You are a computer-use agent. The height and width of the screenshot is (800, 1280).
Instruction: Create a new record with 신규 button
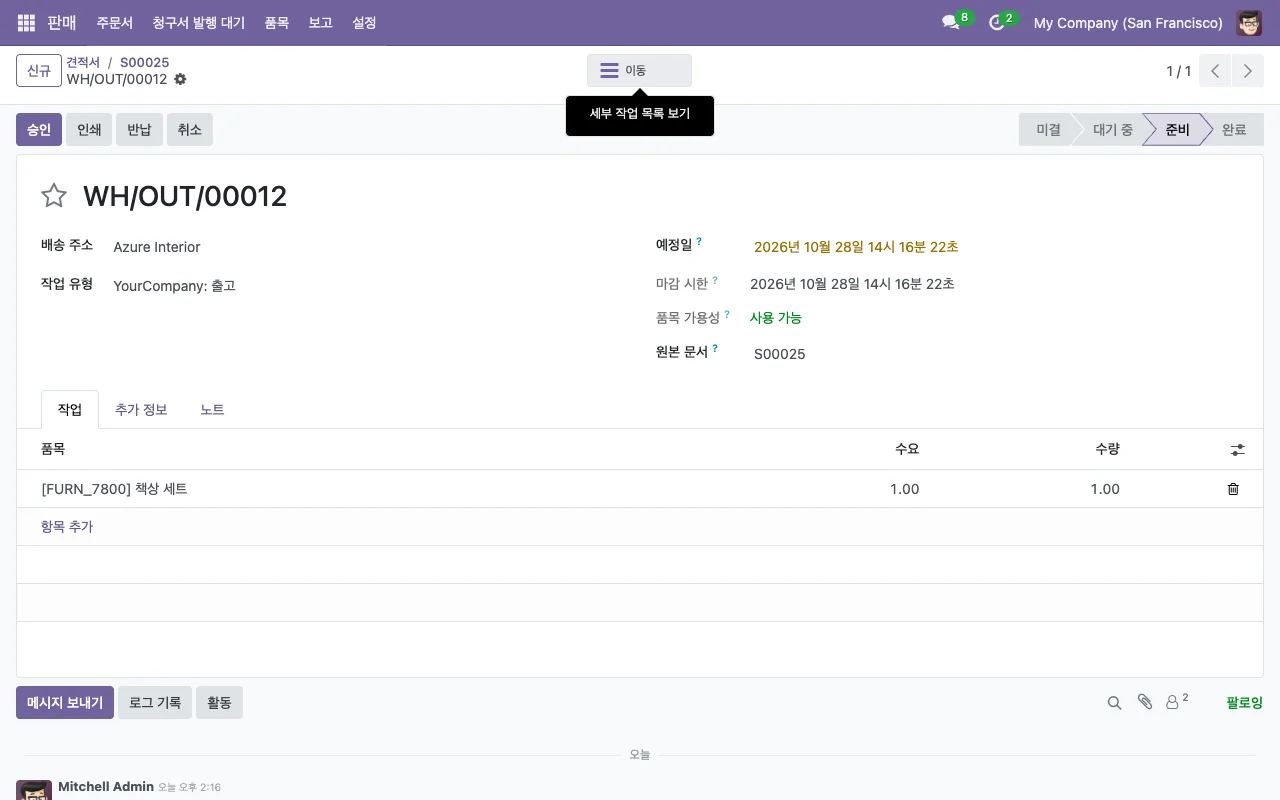(39, 71)
